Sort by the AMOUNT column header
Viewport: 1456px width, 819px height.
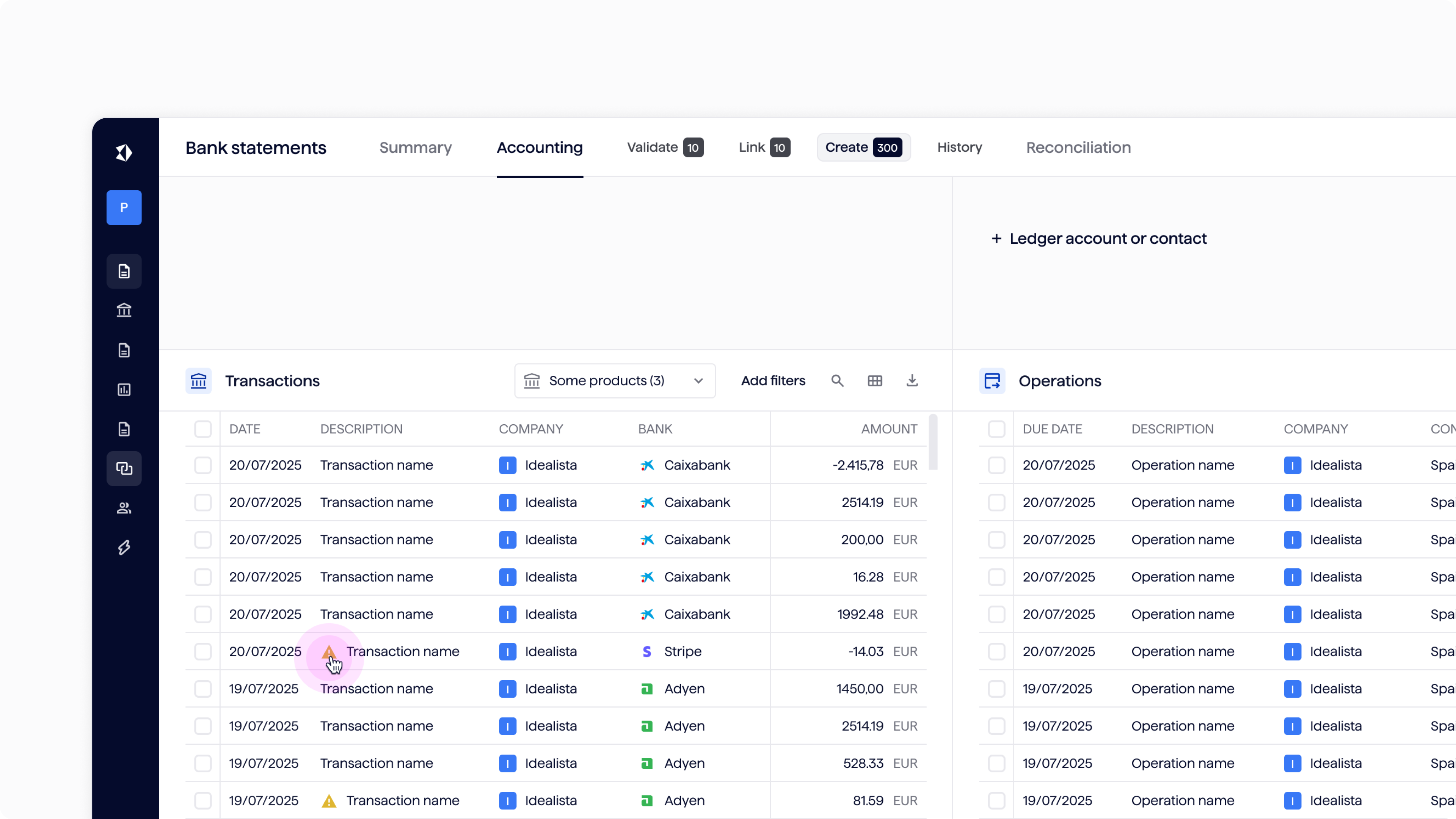point(888,429)
